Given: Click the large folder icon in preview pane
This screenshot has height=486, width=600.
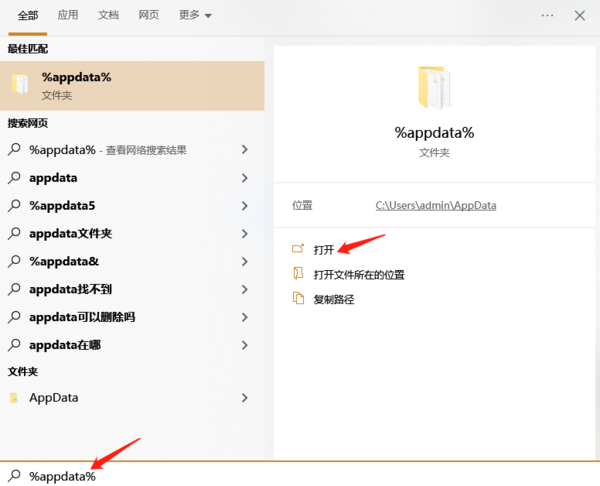Looking at the screenshot, I should point(434,88).
